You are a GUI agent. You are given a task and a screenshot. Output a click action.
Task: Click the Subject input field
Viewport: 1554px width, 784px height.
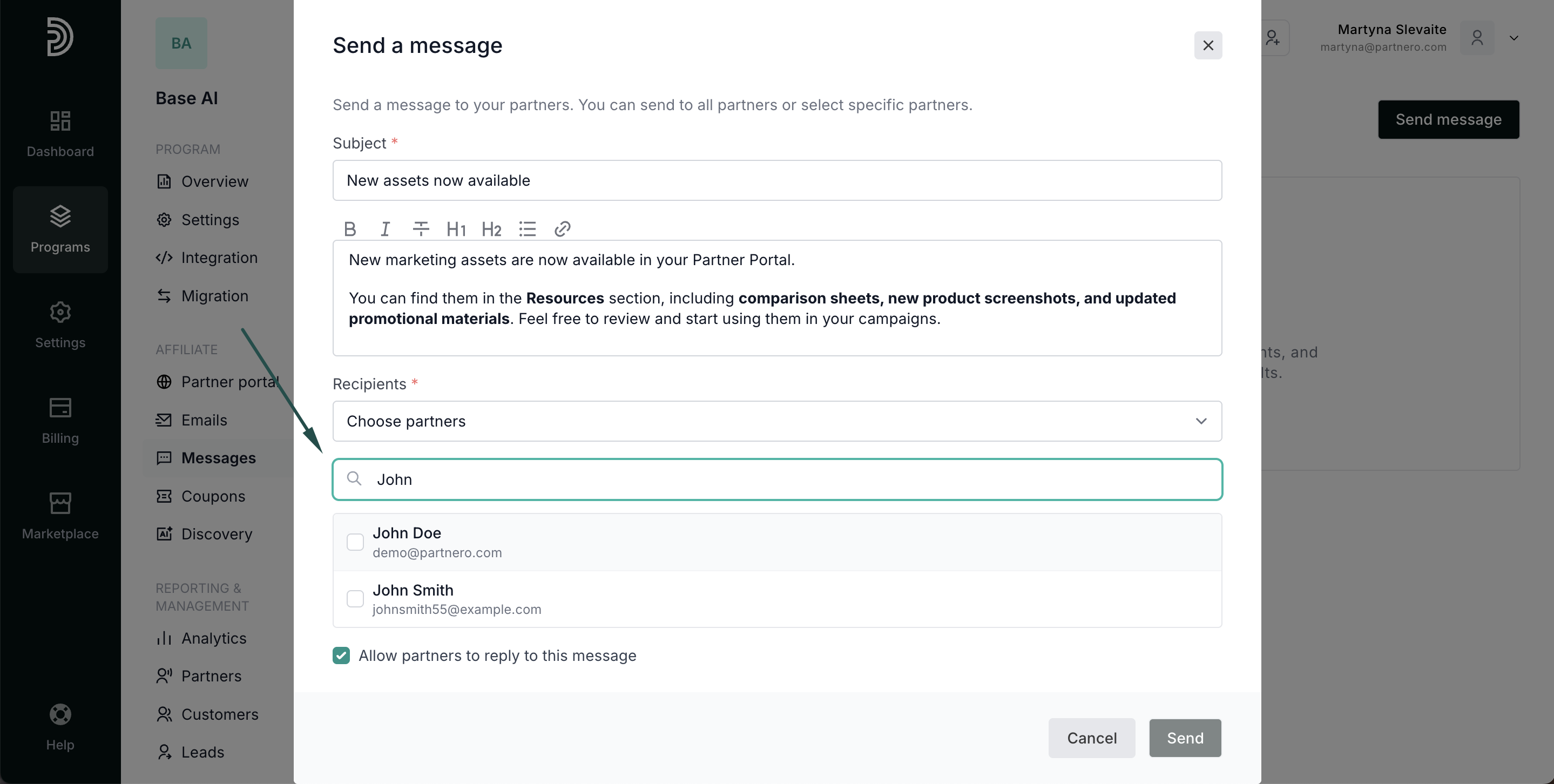tap(777, 180)
